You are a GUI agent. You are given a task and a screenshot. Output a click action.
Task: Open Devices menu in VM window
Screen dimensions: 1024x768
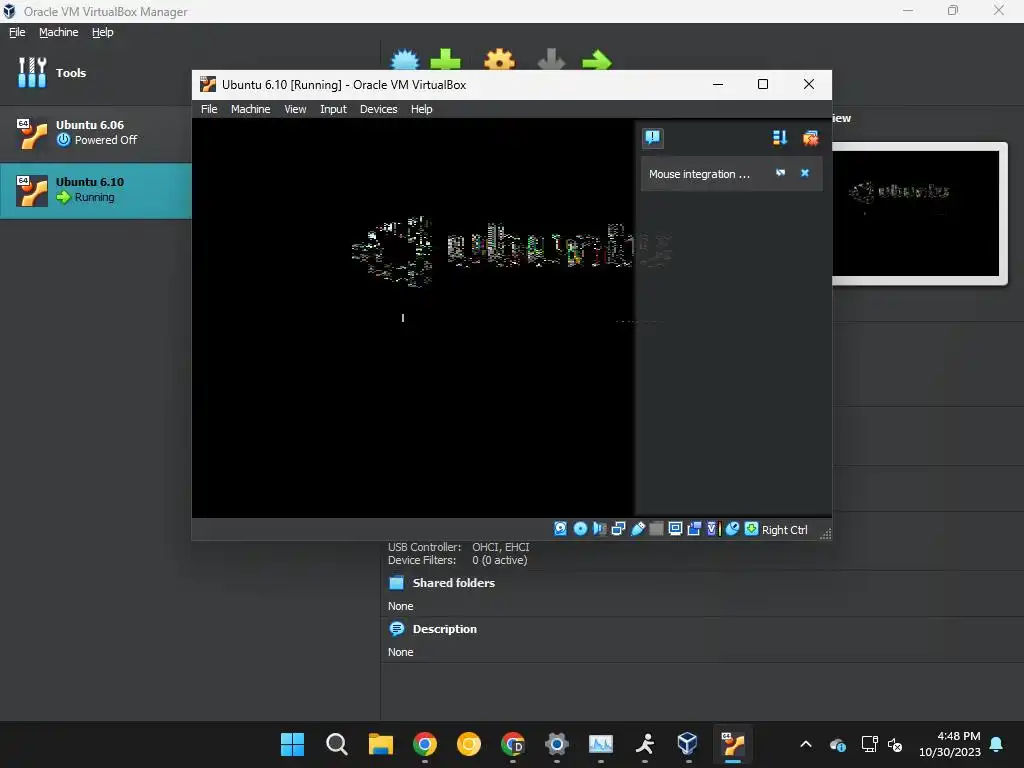tap(378, 109)
